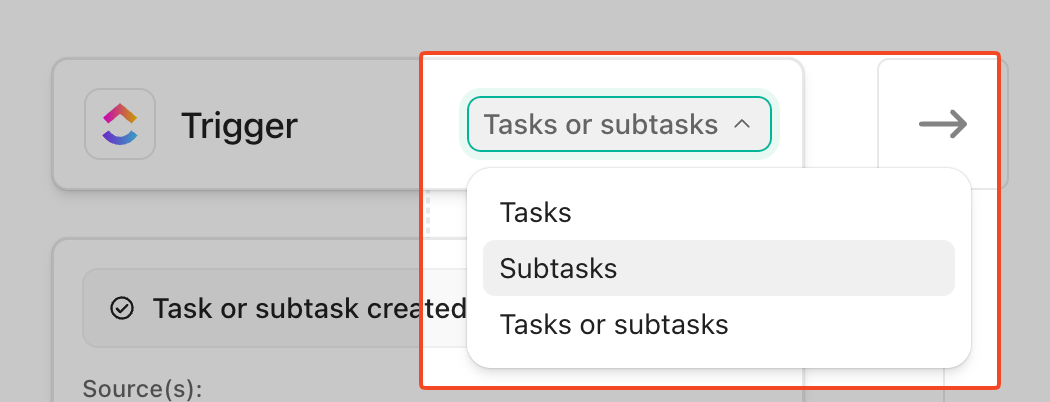Open the "Tasks or subtasks" selector button
The image size is (1050, 402).
point(618,124)
